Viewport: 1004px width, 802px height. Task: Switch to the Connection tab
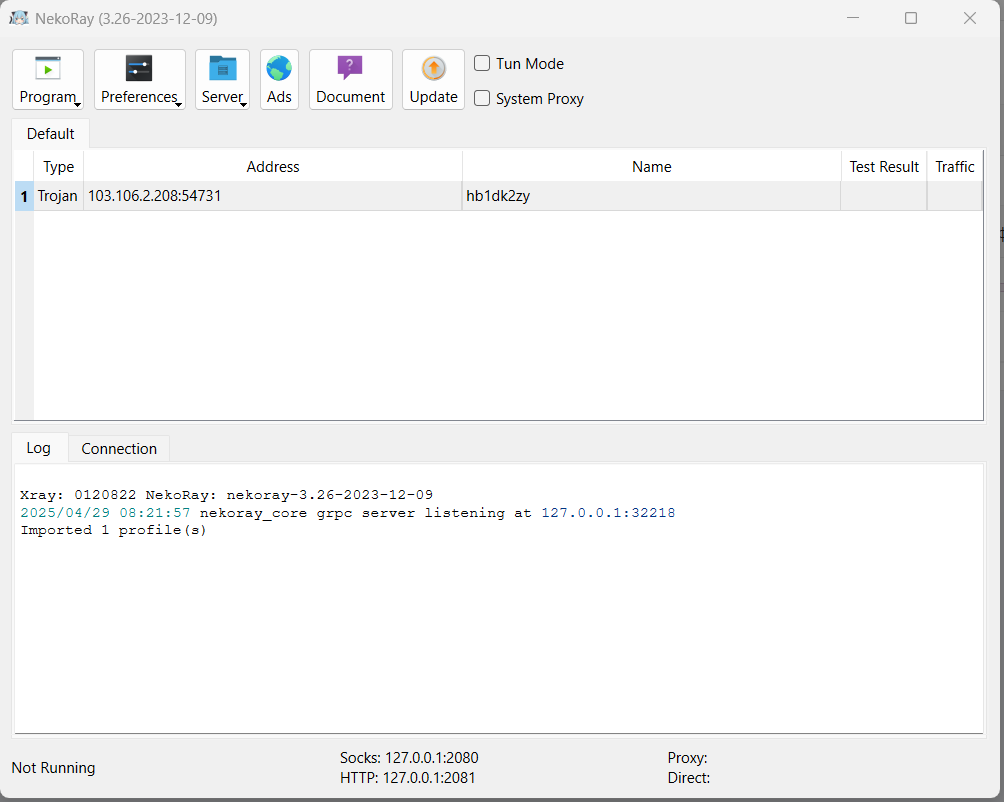tap(119, 449)
